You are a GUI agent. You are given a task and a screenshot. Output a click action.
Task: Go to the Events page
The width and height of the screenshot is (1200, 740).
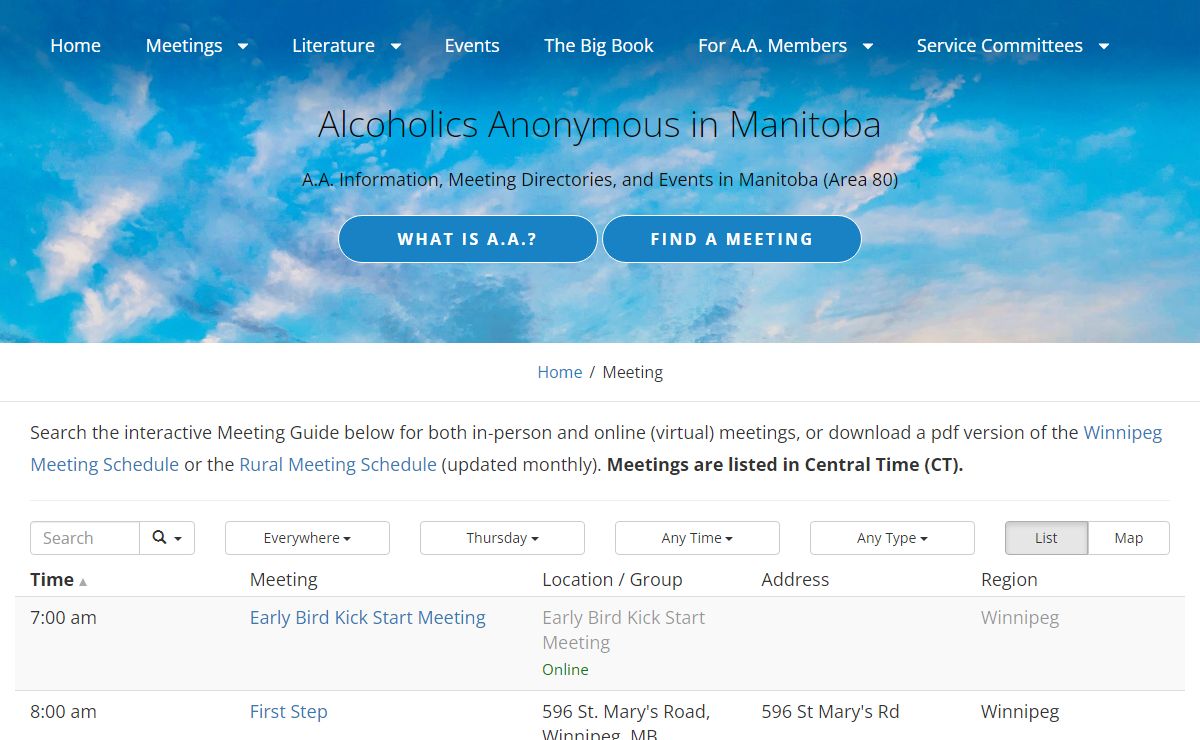pyautogui.click(x=472, y=46)
